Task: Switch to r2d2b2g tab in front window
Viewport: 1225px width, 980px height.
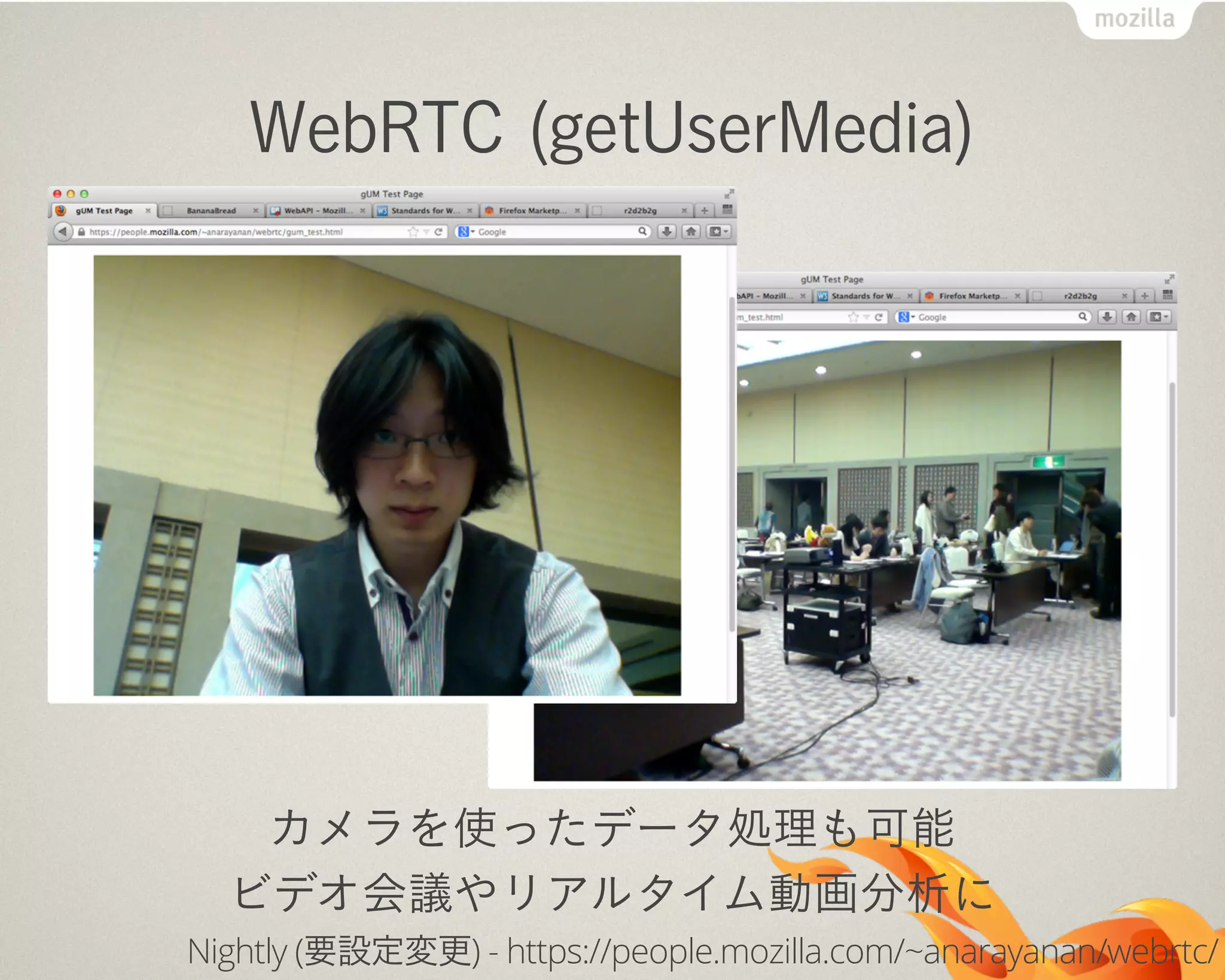Action: (x=640, y=211)
